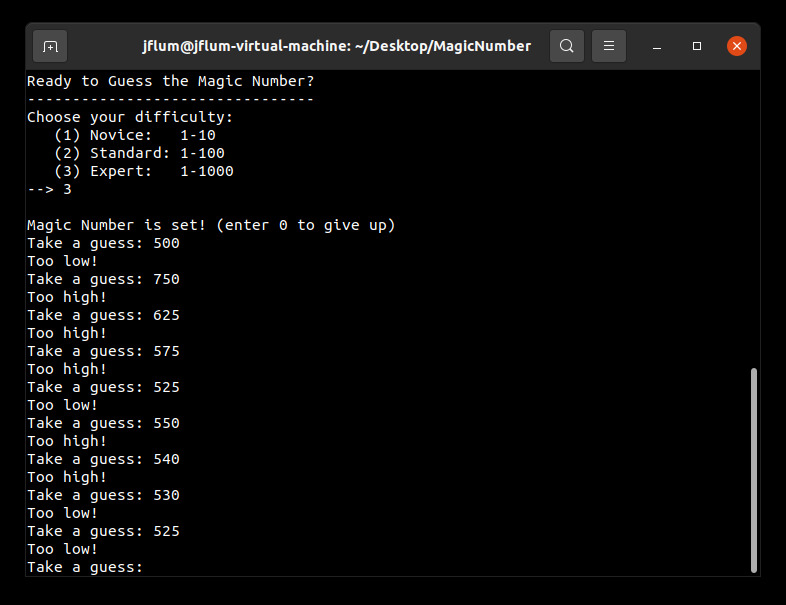The height and width of the screenshot is (605, 786).
Task: Minimize the terminal window
Action: tap(657, 46)
